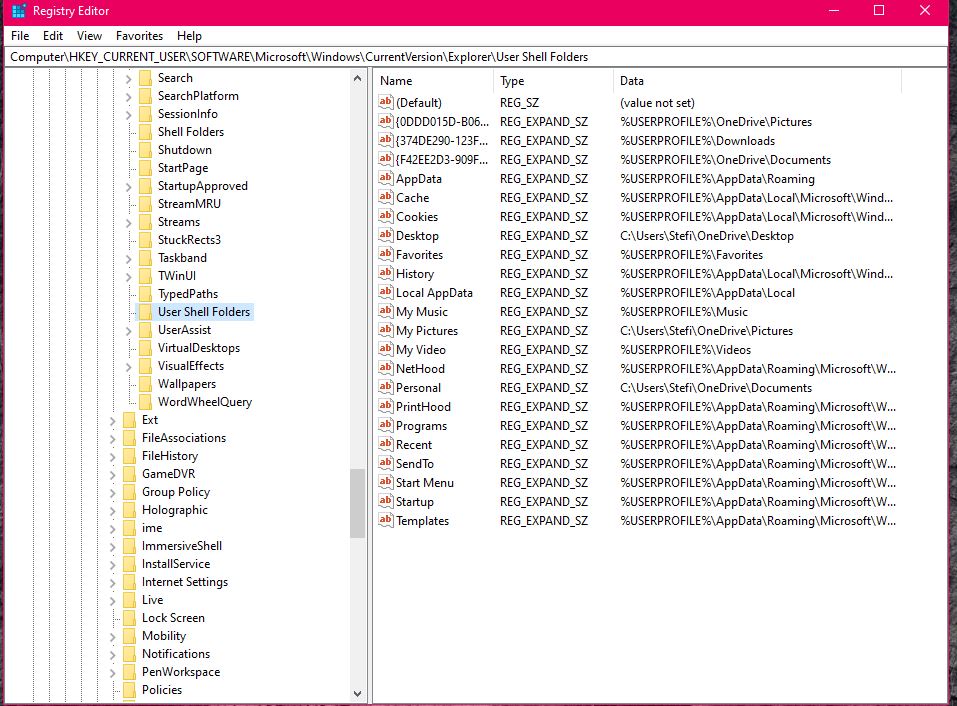This screenshot has width=957, height=706.
Task: Open the View menu
Action: 89,35
